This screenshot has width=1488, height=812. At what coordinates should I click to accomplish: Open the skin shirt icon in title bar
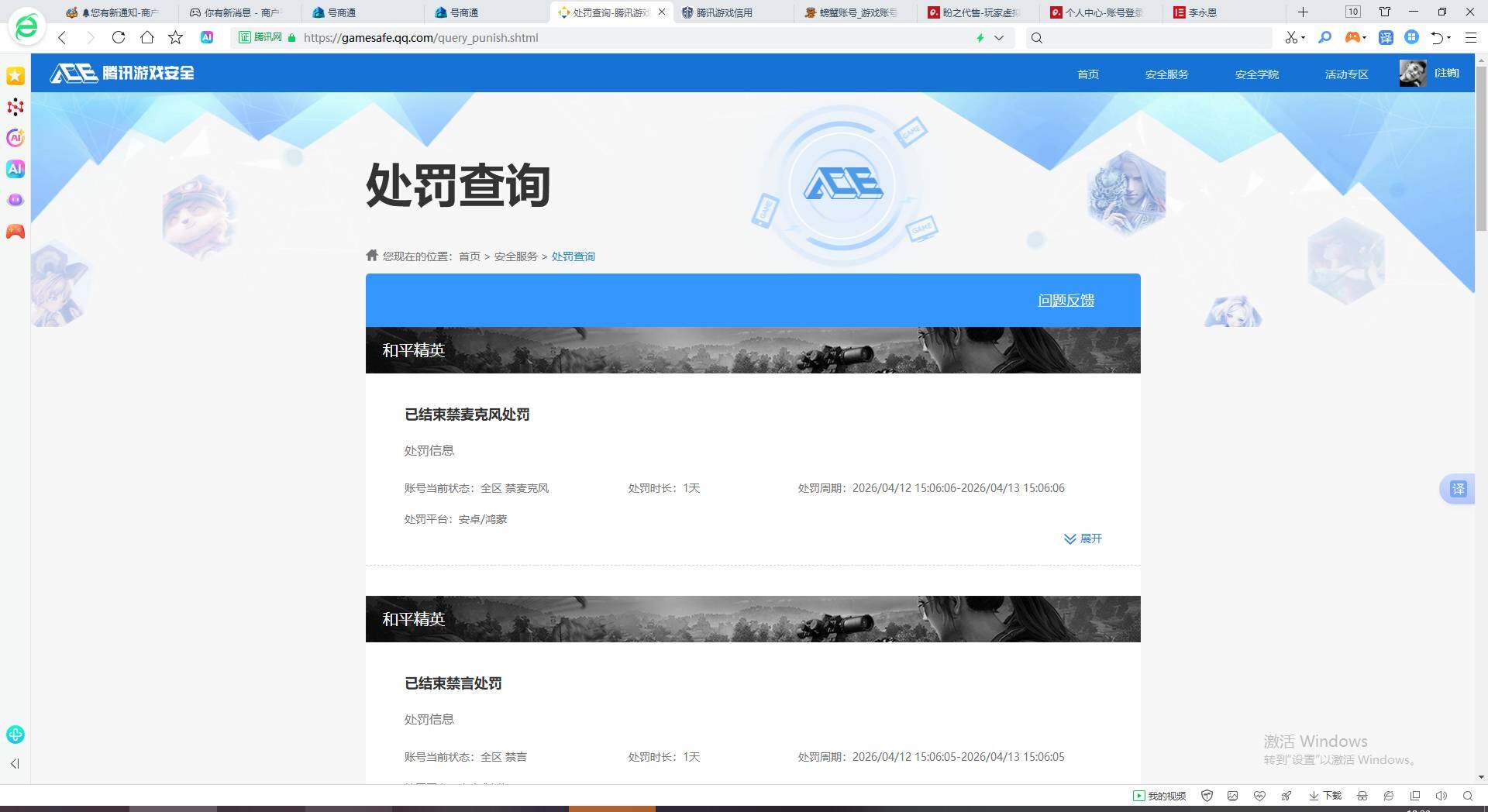click(x=1384, y=12)
